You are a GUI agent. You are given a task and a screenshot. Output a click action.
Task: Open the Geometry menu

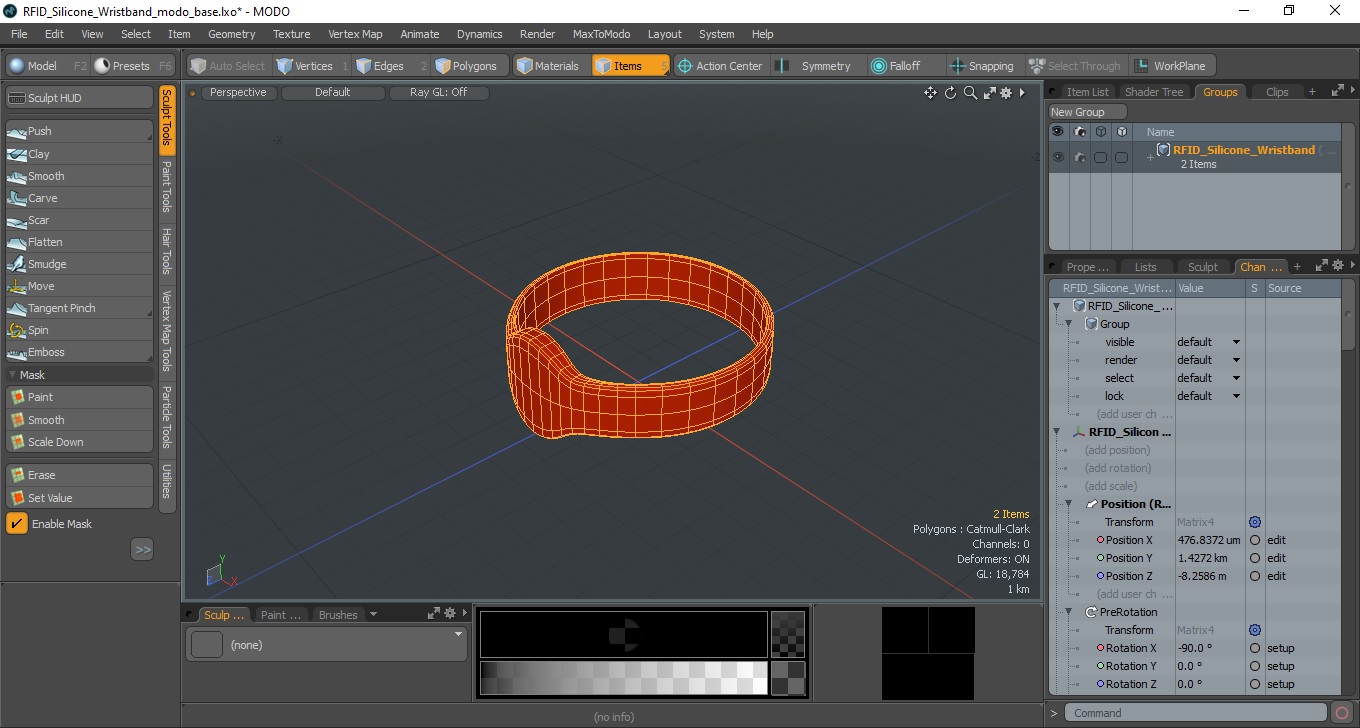pyautogui.click(x=232, y=34)
